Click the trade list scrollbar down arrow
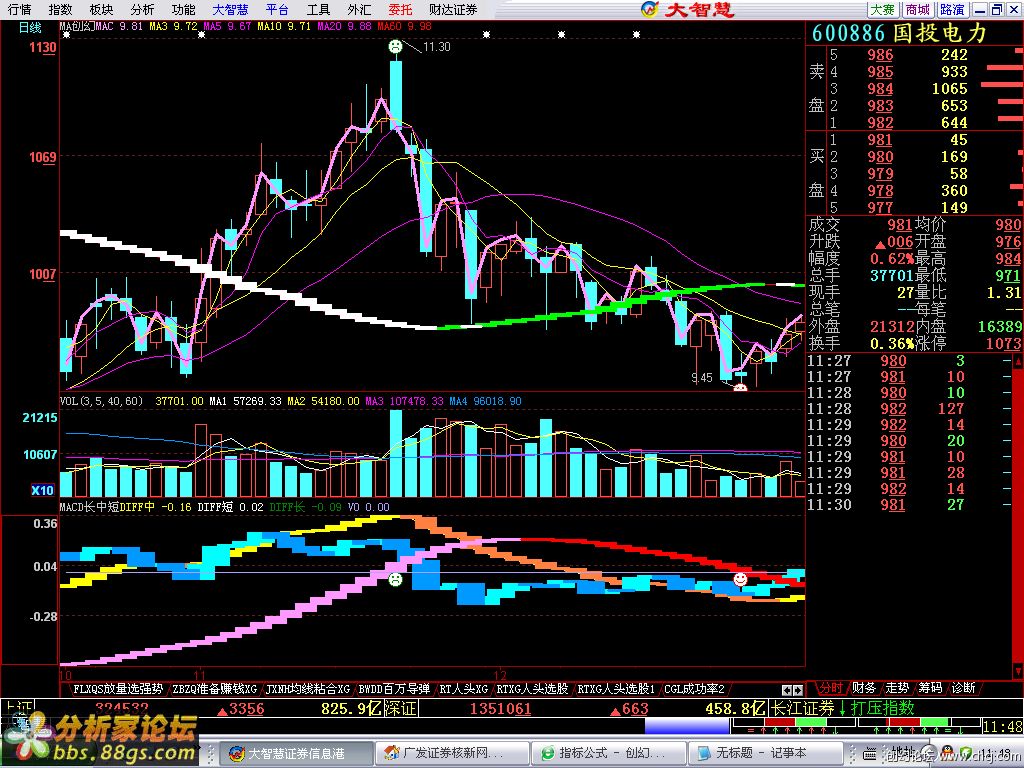The height and width of the screenshot is (768, 1024). coord(1017,671)
